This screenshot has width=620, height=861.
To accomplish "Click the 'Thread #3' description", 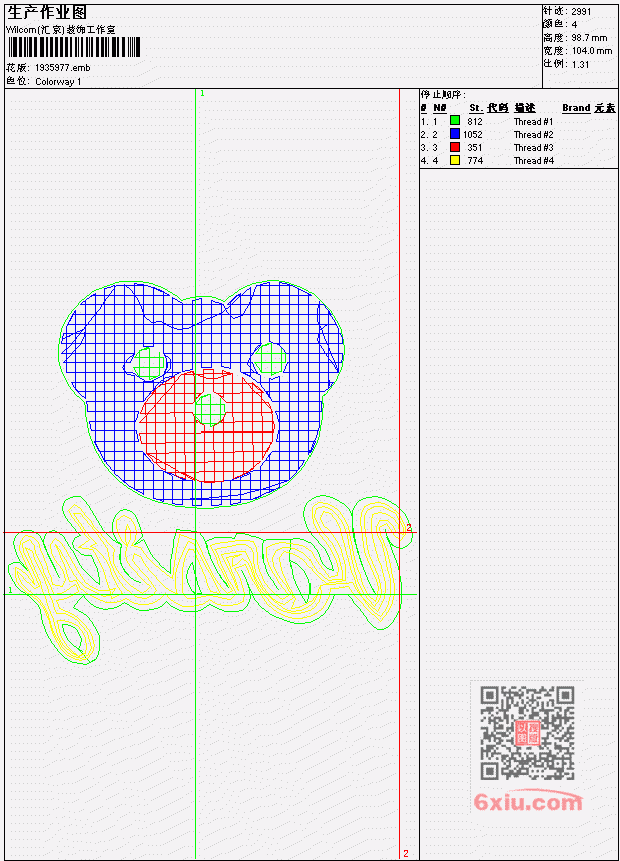I will pos(533,148).
